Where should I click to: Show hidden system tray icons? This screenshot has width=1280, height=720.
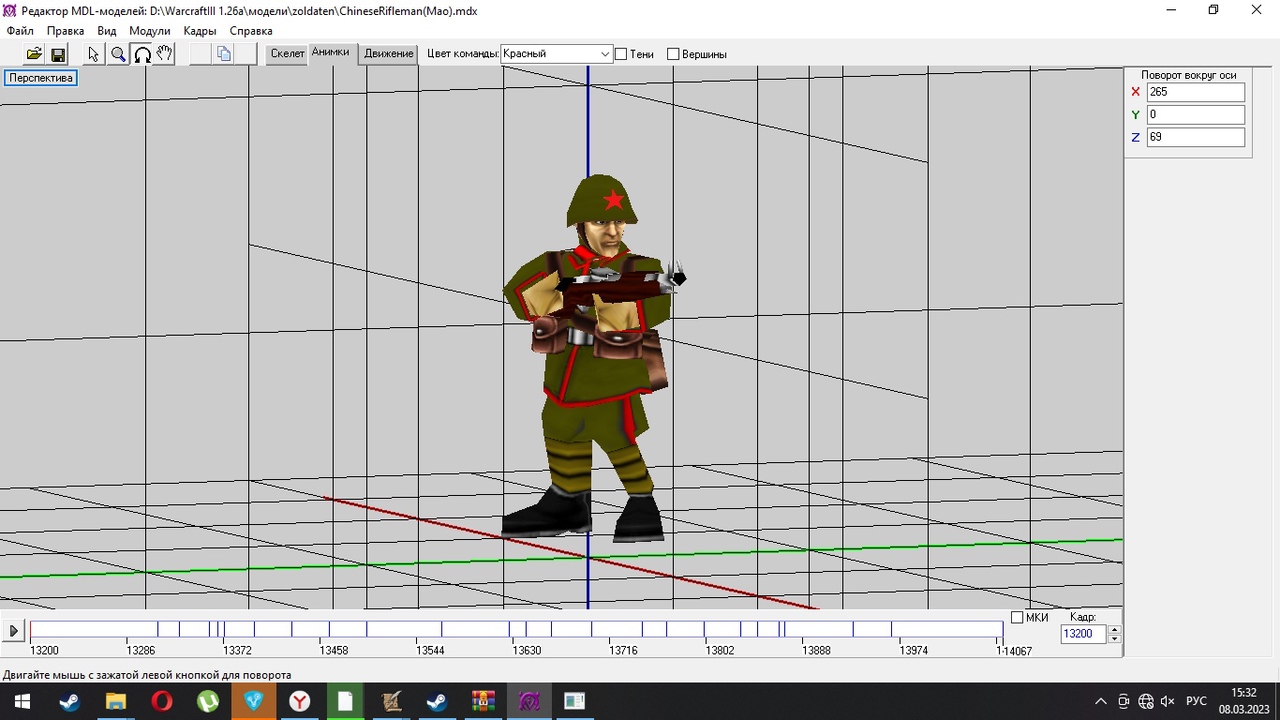click(1101, 701)
